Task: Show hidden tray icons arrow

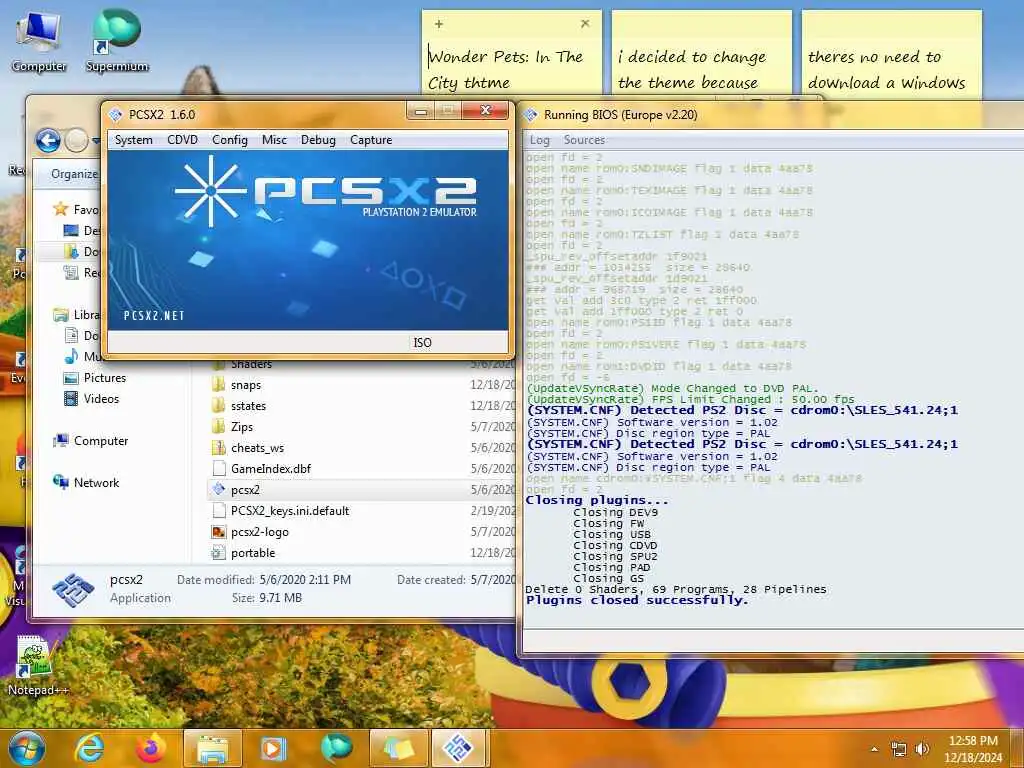Action: pos(874,749)
